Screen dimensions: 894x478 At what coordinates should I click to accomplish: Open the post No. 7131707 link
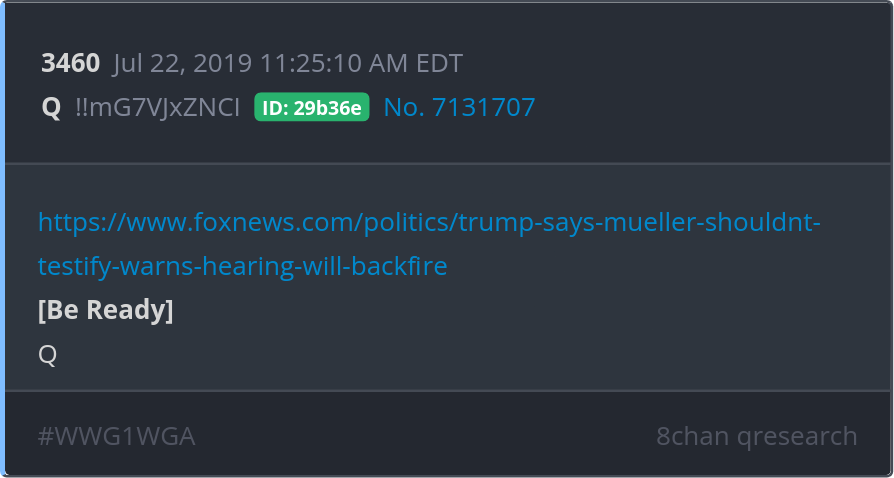tap(460, 107)
